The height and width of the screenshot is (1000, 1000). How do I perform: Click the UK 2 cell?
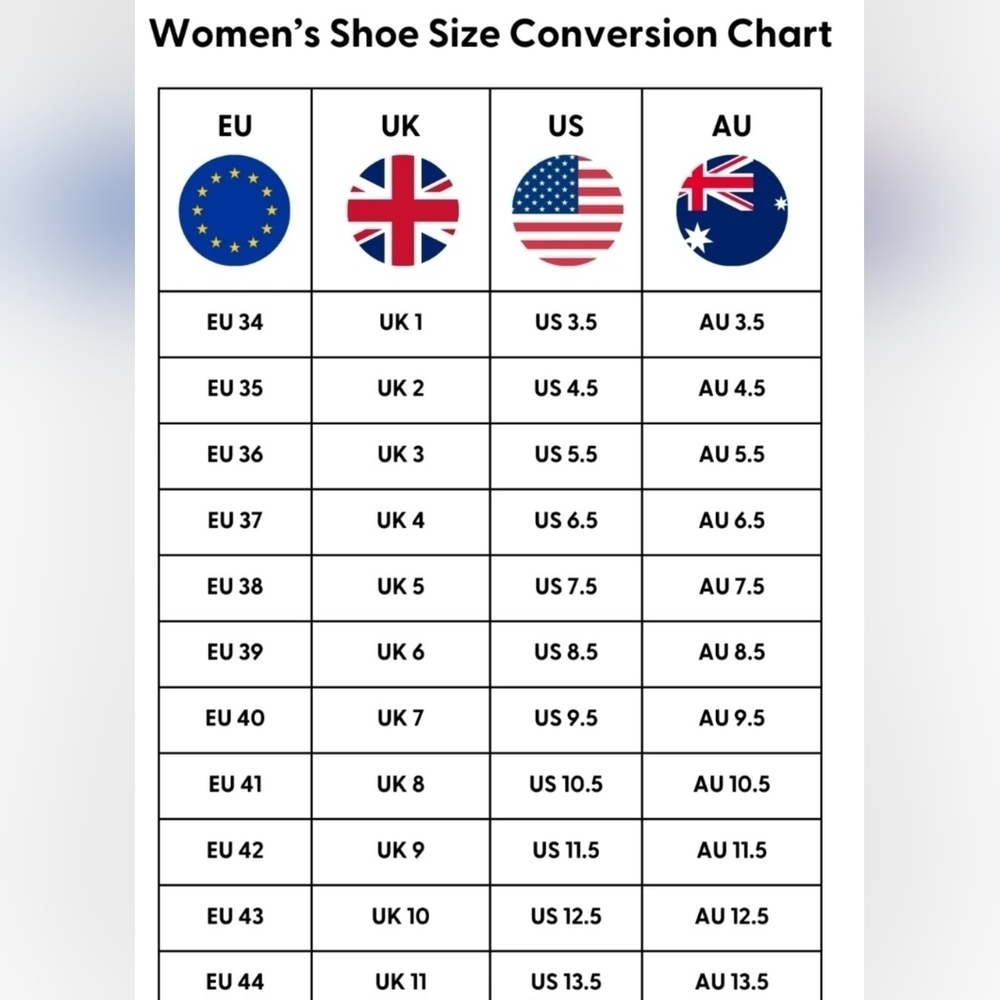(x=401, y=388)
